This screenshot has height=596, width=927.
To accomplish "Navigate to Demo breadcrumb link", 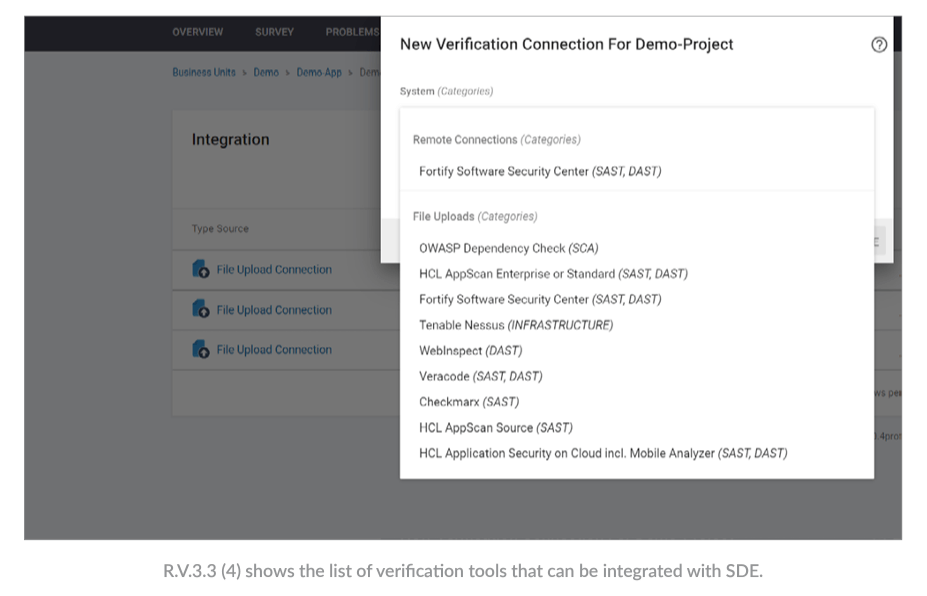I will pyautogui.click(x=266, y=72).
